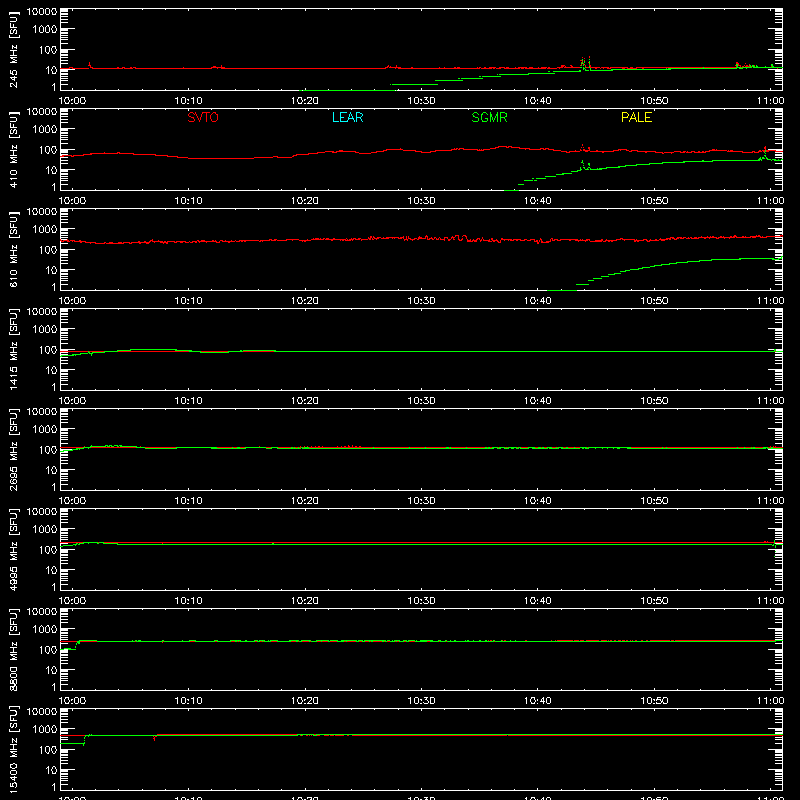The image size is (800, 800).
Task: Click 10:50 tick label under 245 MHz plot
Action: click(654, 101)
